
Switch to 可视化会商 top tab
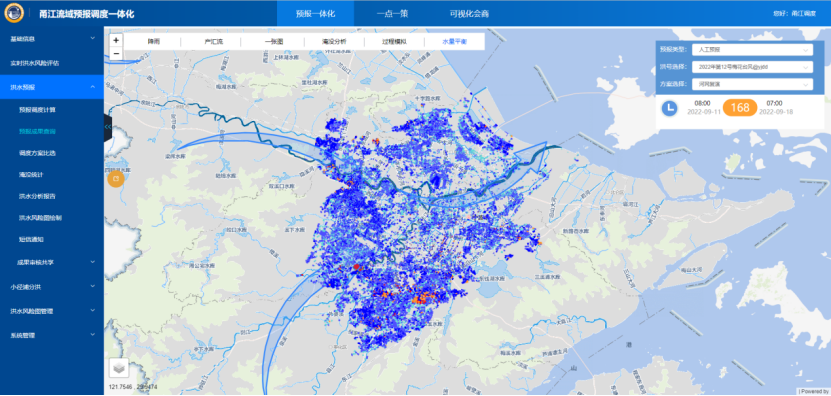pos(465,14)
